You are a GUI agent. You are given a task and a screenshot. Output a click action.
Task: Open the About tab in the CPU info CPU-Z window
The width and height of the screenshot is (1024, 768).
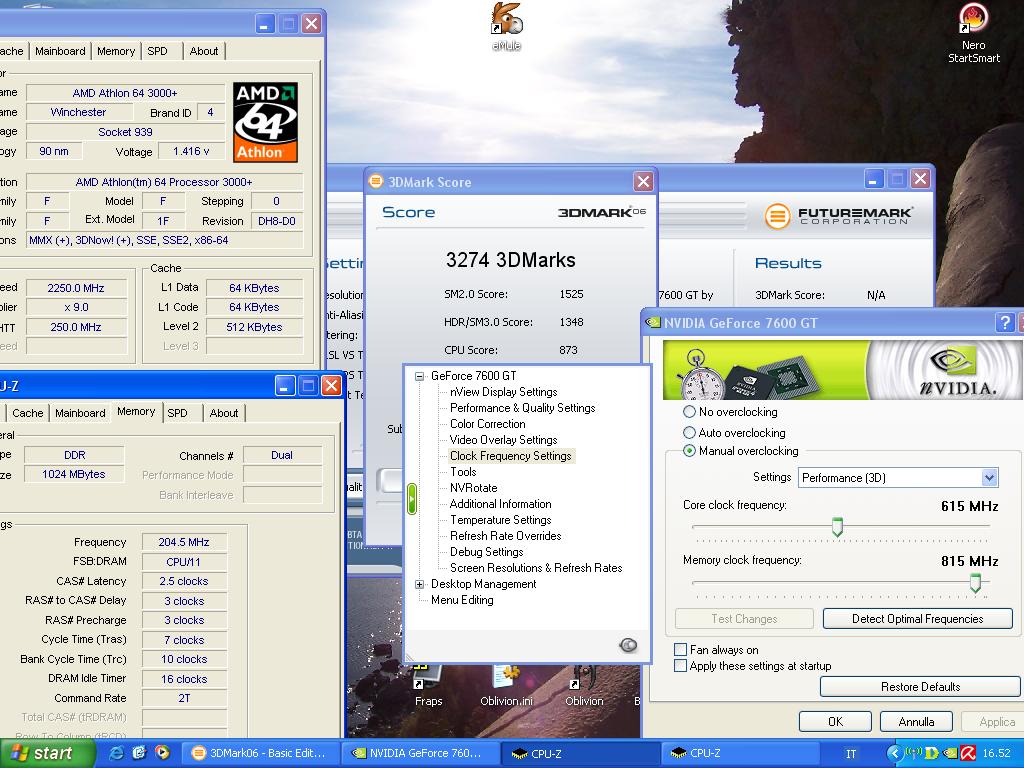(x=204, y=51)
